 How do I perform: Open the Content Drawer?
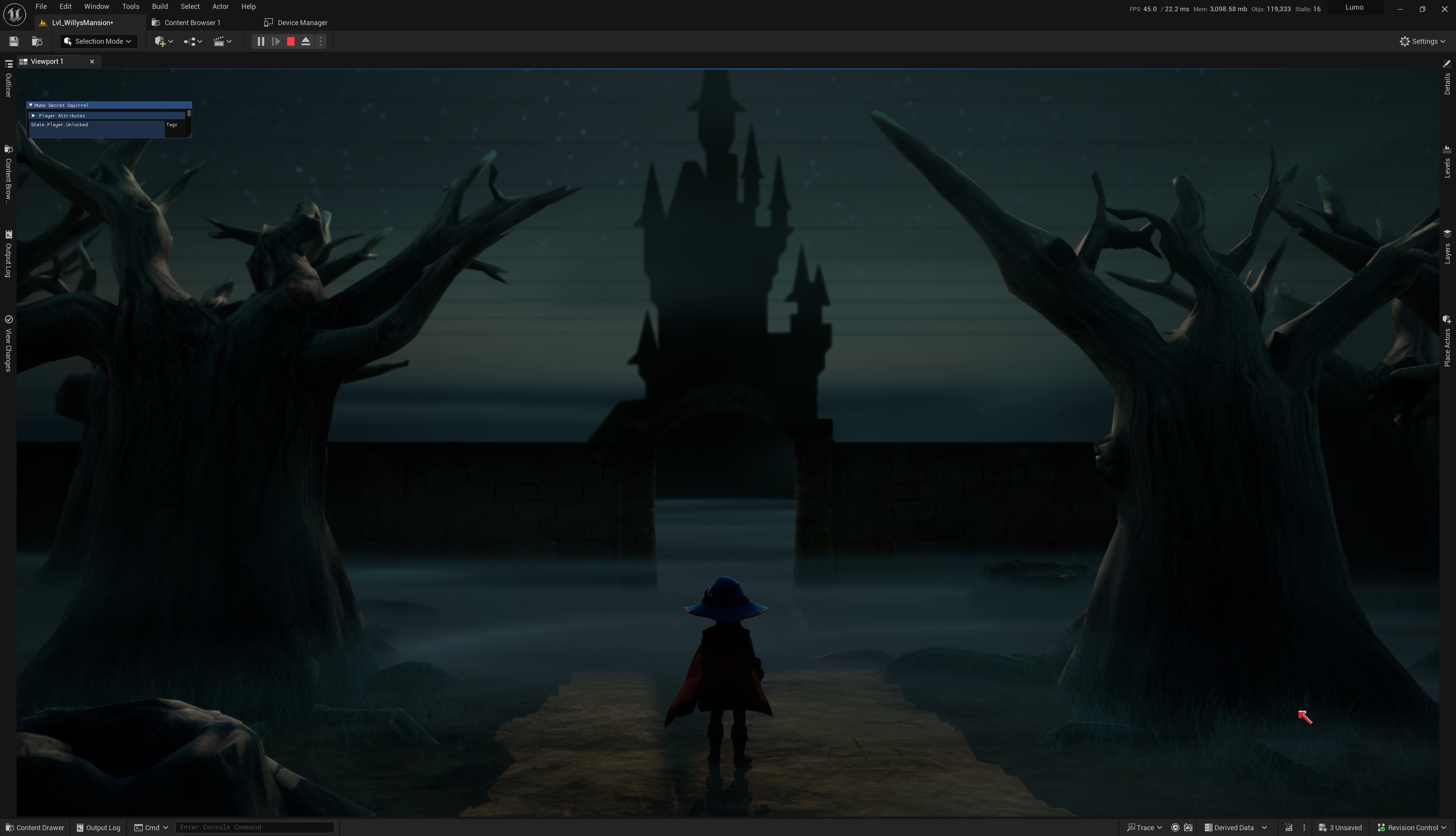[35, 827]
